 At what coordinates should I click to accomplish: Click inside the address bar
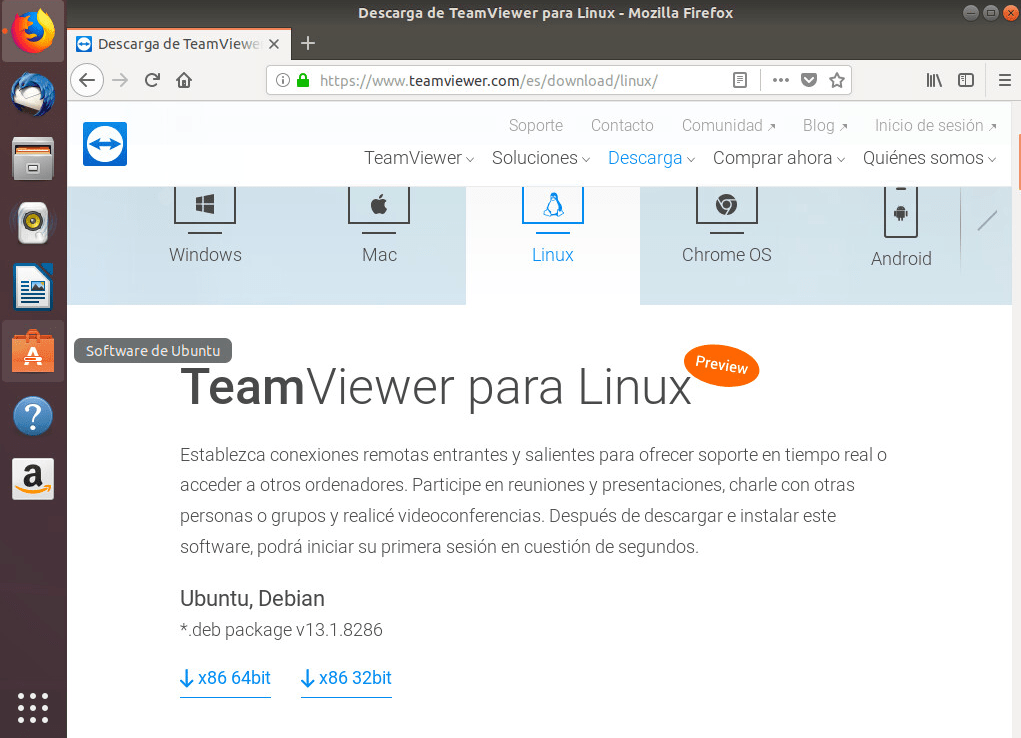tap(500, 80)
